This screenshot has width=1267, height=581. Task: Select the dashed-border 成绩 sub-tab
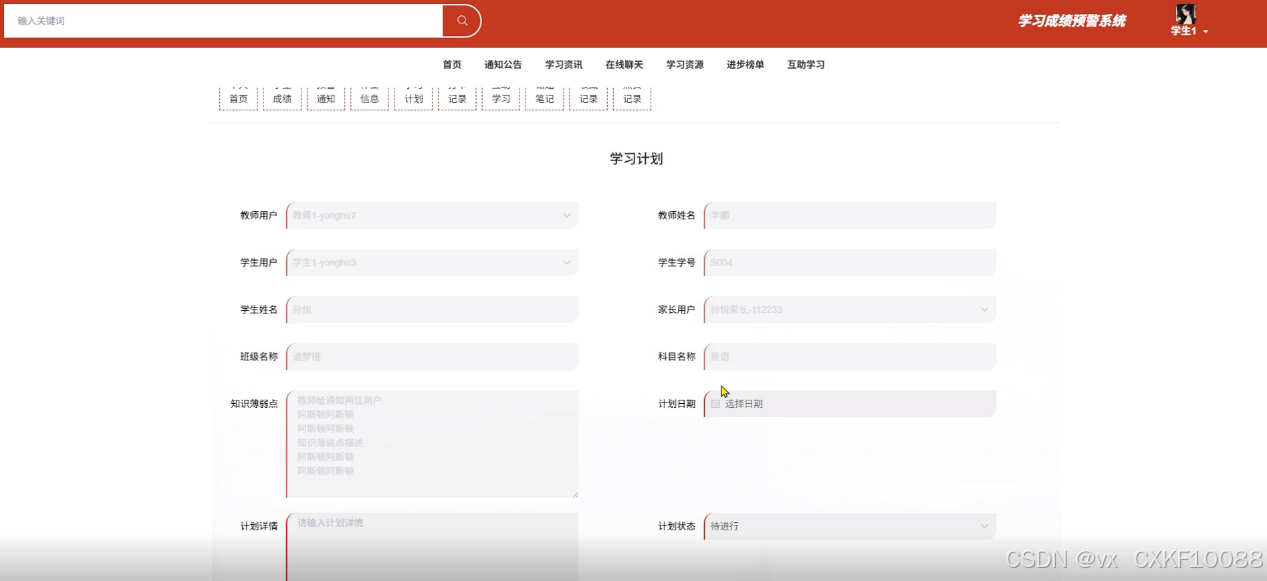pos(282,97)
